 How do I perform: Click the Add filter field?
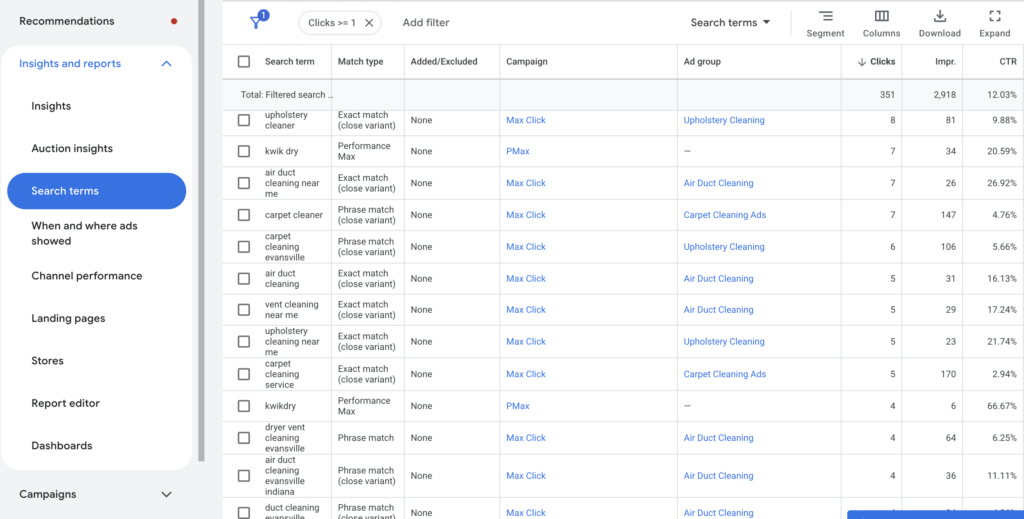pos(426,22)
